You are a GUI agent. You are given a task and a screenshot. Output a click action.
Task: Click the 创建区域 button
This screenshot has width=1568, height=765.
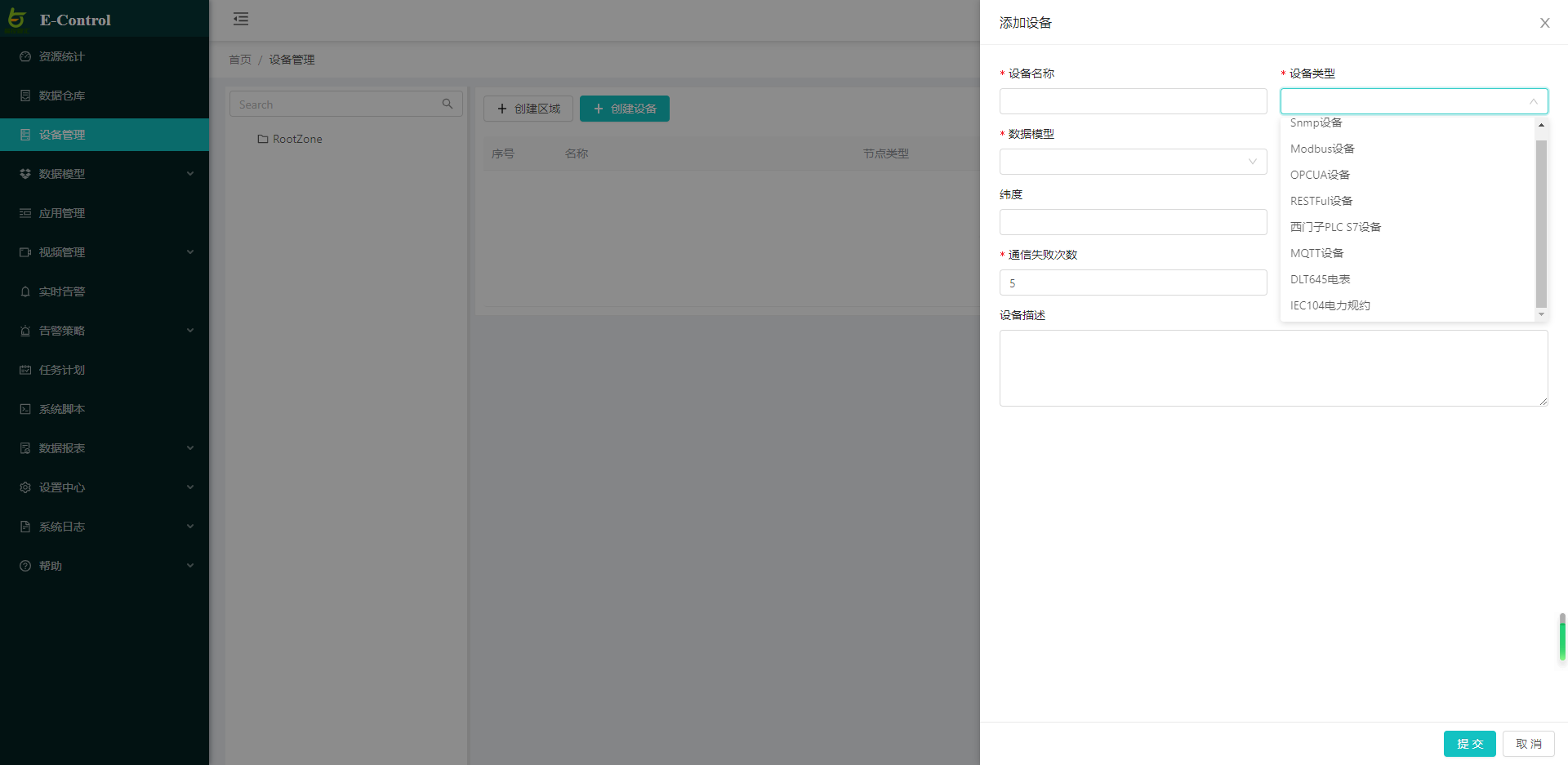point(528,109)
